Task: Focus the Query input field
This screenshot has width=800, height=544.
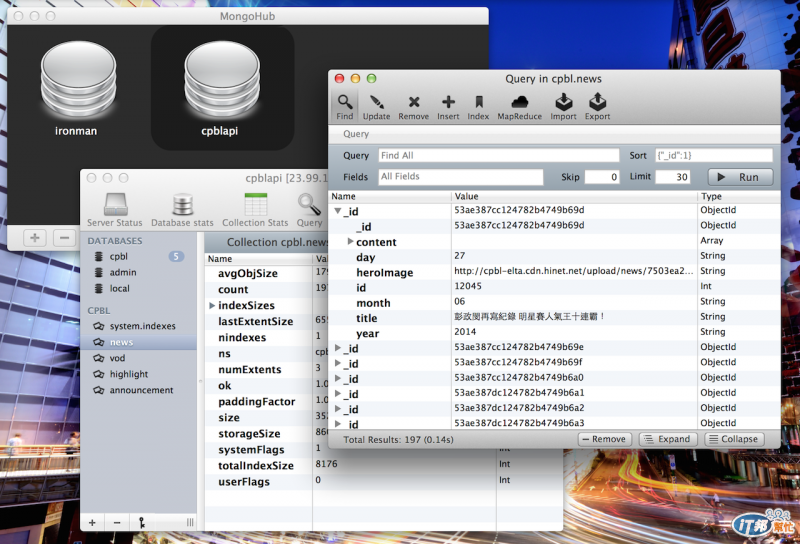Action: coord(498,155)
